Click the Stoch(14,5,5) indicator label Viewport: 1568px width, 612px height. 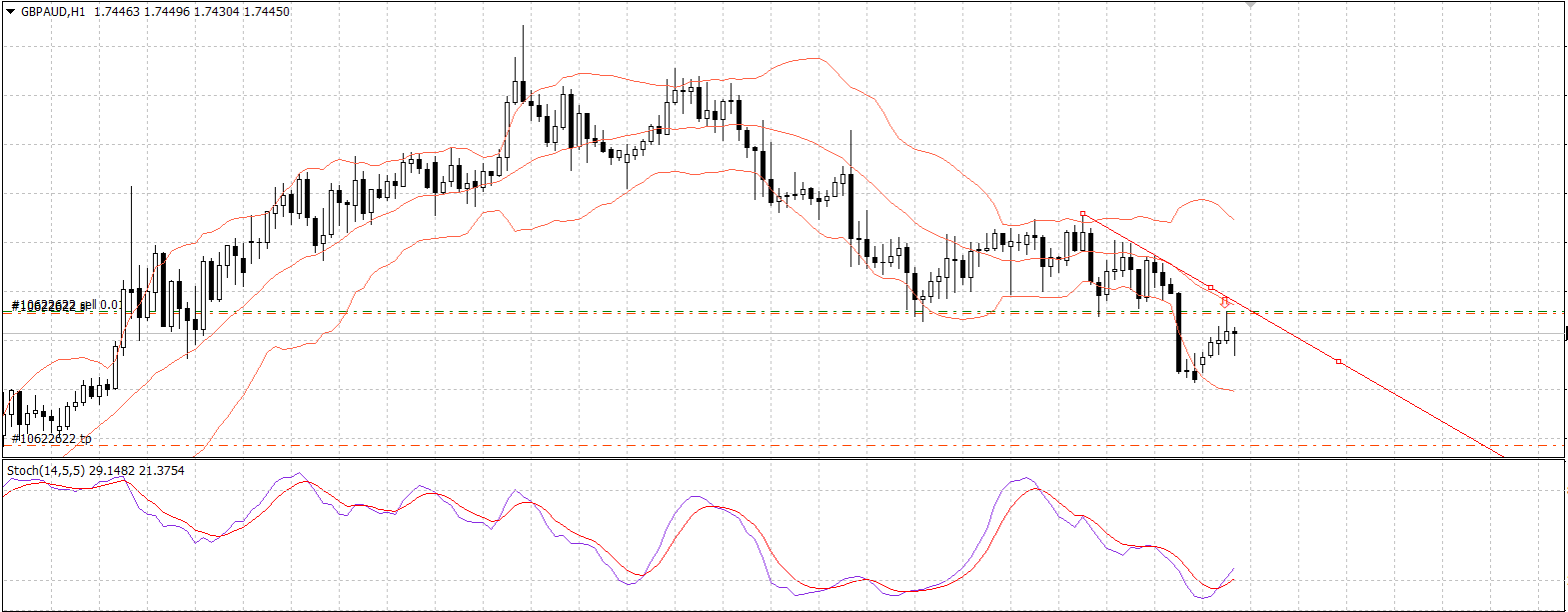click(x=95, y=470)
